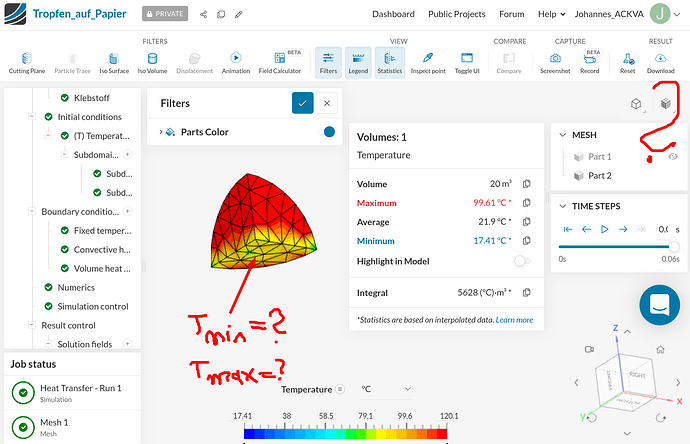Toggle Part 1 visibility eye

click(673, 157)
